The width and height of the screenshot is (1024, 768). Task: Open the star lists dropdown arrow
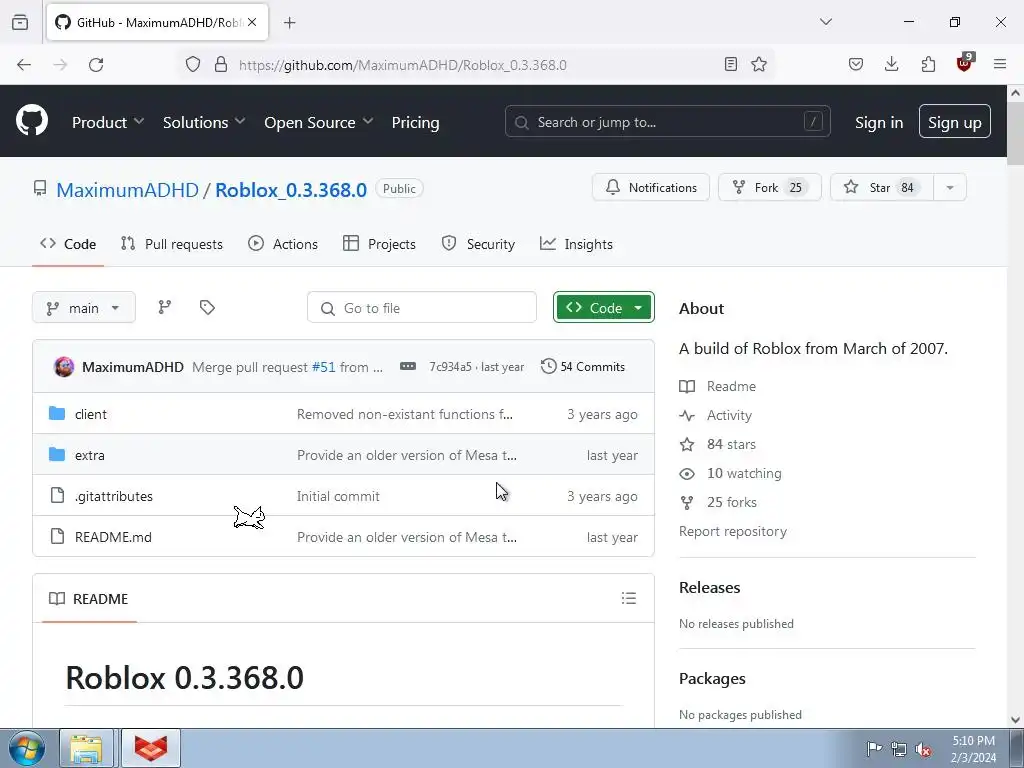[950, 187]
